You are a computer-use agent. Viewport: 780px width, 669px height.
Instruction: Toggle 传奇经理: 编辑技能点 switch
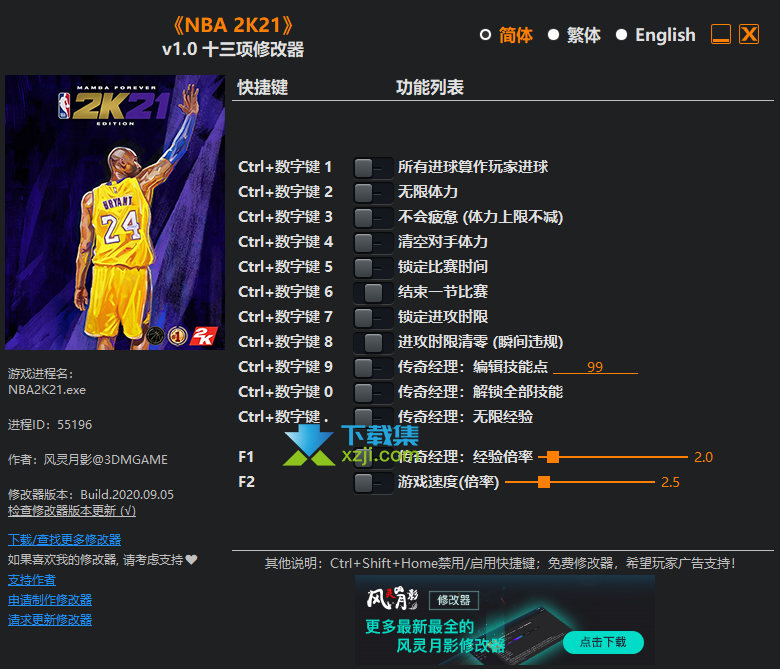coord(373,368)
